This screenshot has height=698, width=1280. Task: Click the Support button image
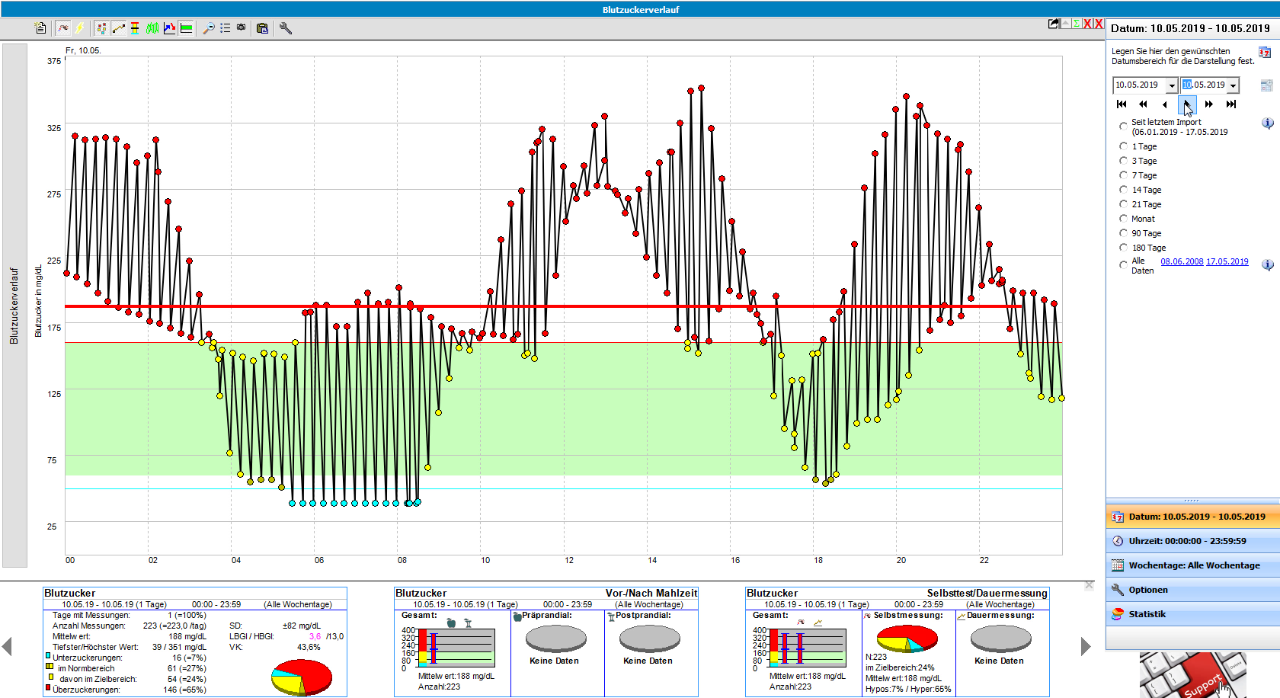pos(1192,675)
